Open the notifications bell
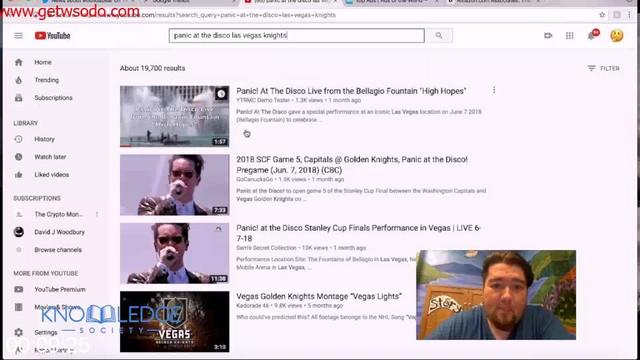The height and width of the screenshot is (360, 640). coord(592,35)
